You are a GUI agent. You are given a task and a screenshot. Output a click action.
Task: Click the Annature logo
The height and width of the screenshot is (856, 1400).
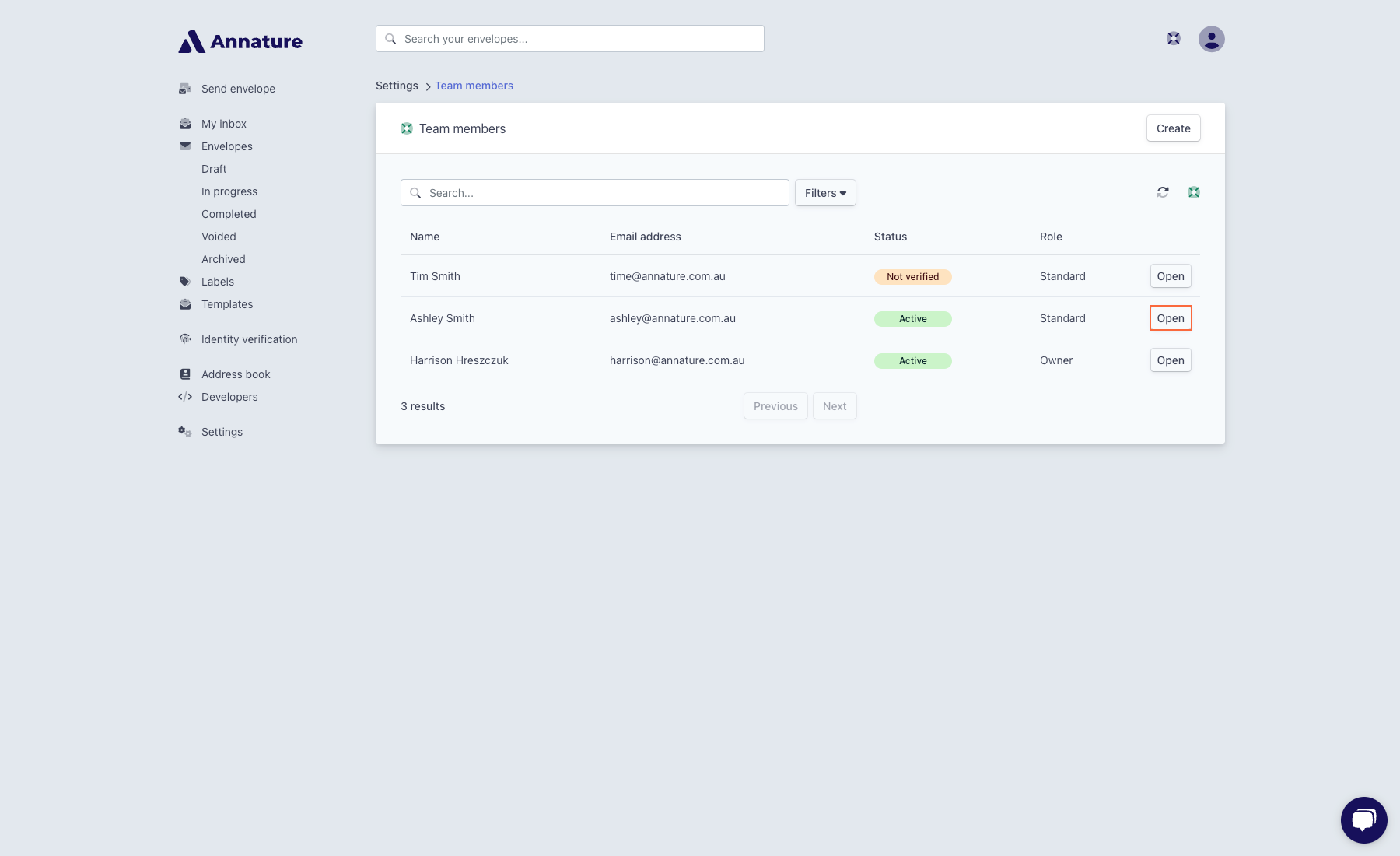coord(240,41)
